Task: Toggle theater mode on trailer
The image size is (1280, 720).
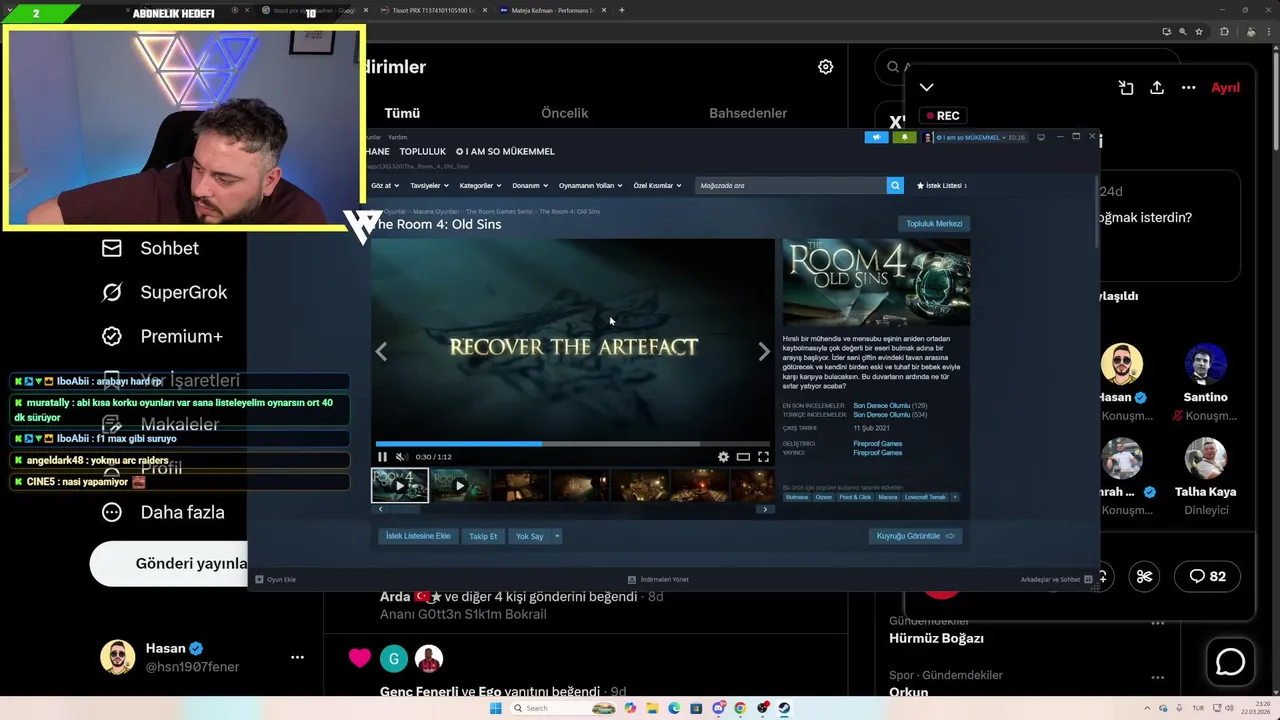Action: click(x=743, y=457)
